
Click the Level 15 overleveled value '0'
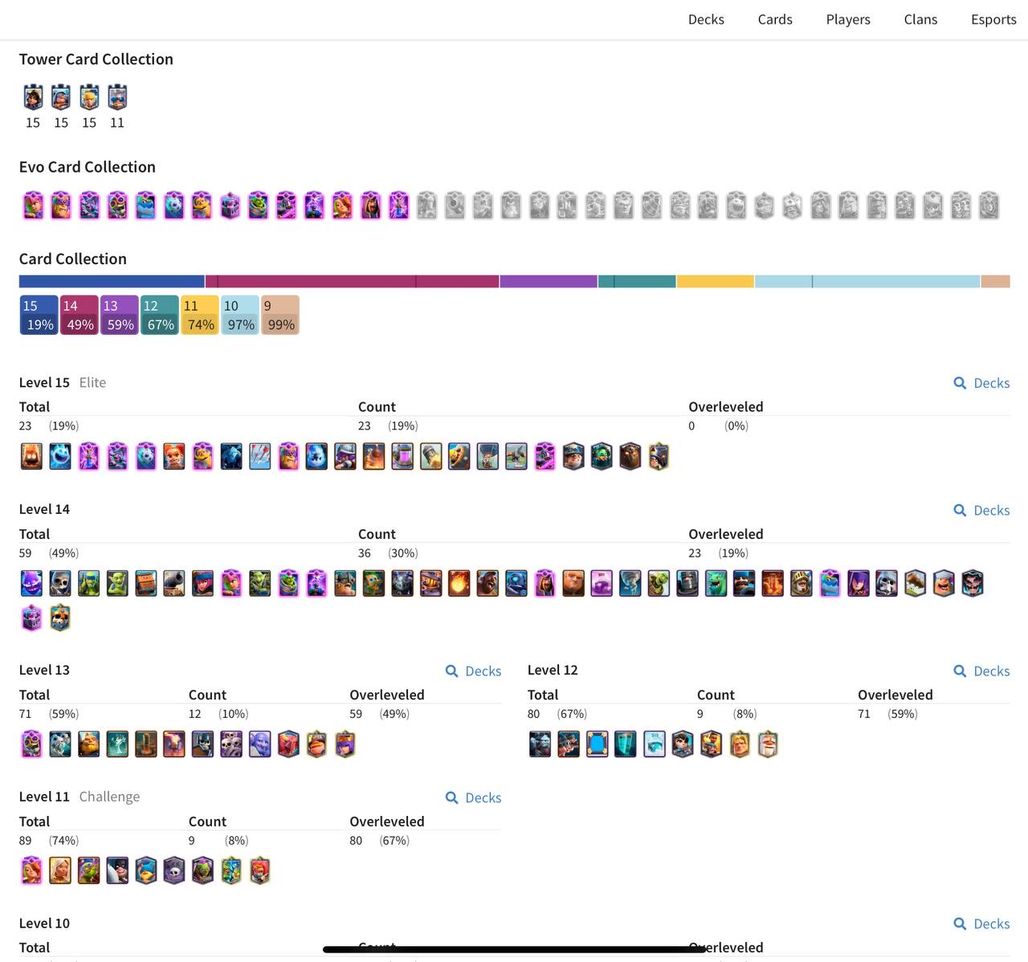(x=692, y=426)
